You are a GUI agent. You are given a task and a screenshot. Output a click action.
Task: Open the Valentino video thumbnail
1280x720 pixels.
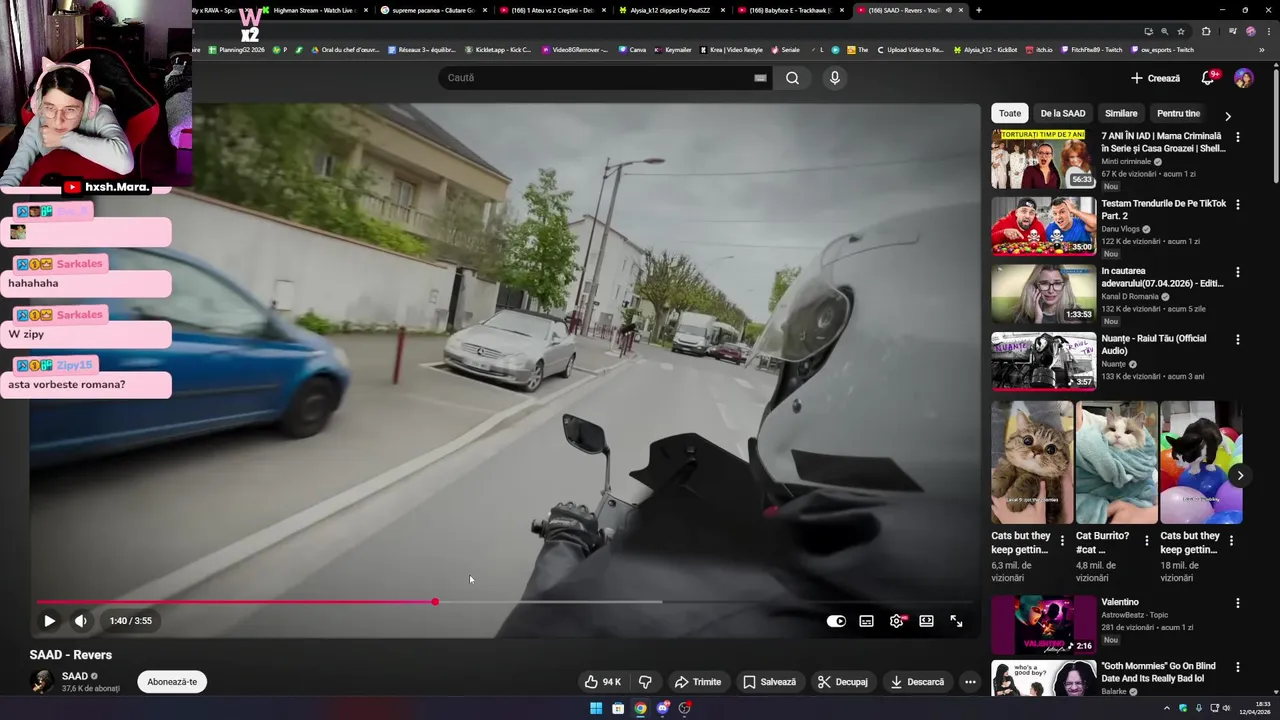[1044, 625]
